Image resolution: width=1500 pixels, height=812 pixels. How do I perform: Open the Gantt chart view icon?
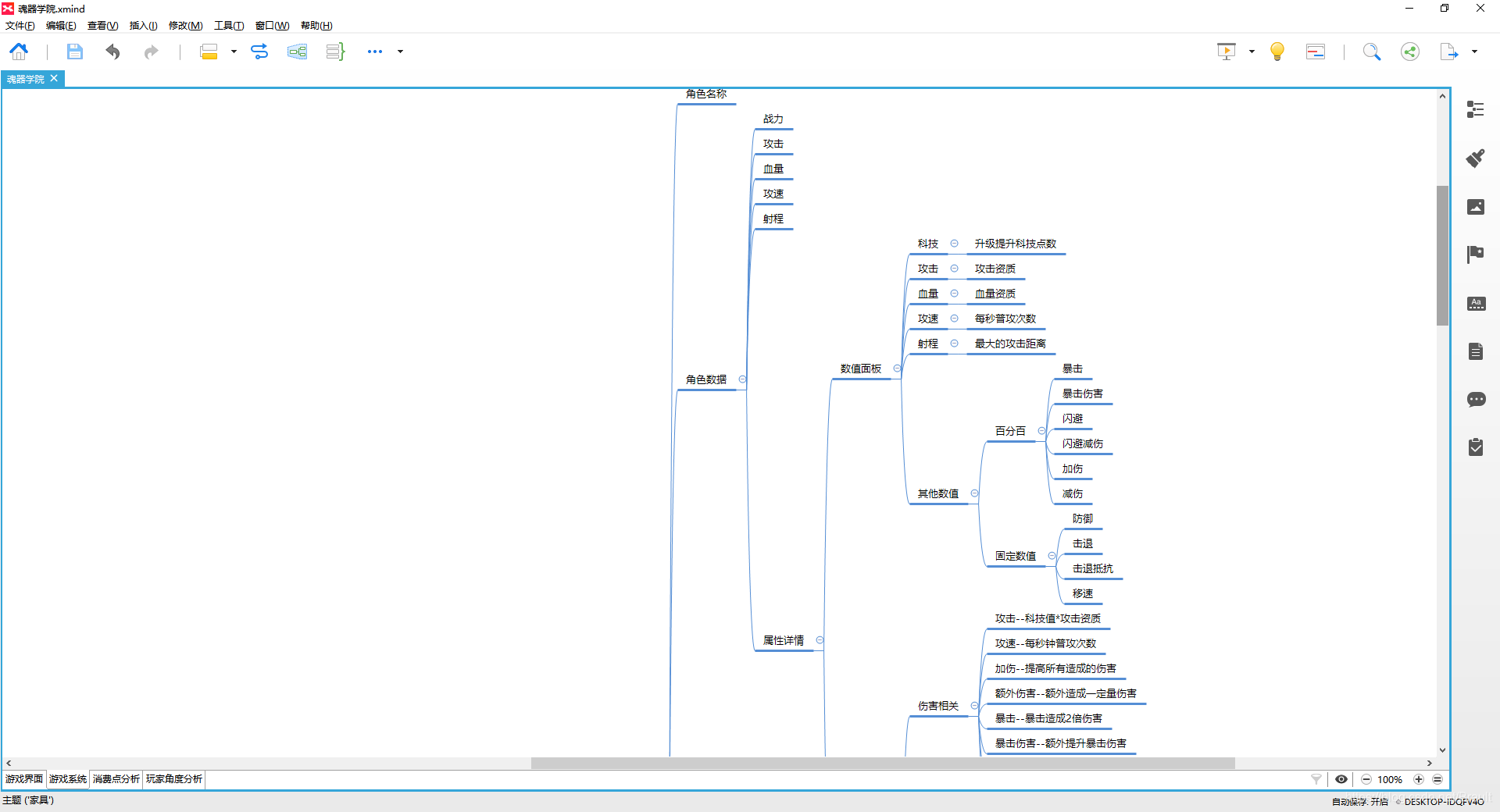pyautogui.click(x=1316, y=52)
